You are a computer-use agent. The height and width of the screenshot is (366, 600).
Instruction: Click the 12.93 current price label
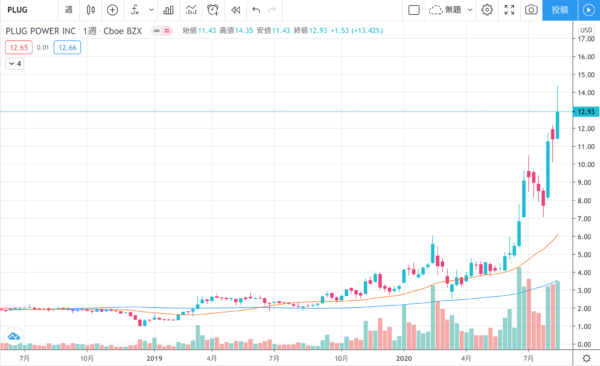coord(586,111)
